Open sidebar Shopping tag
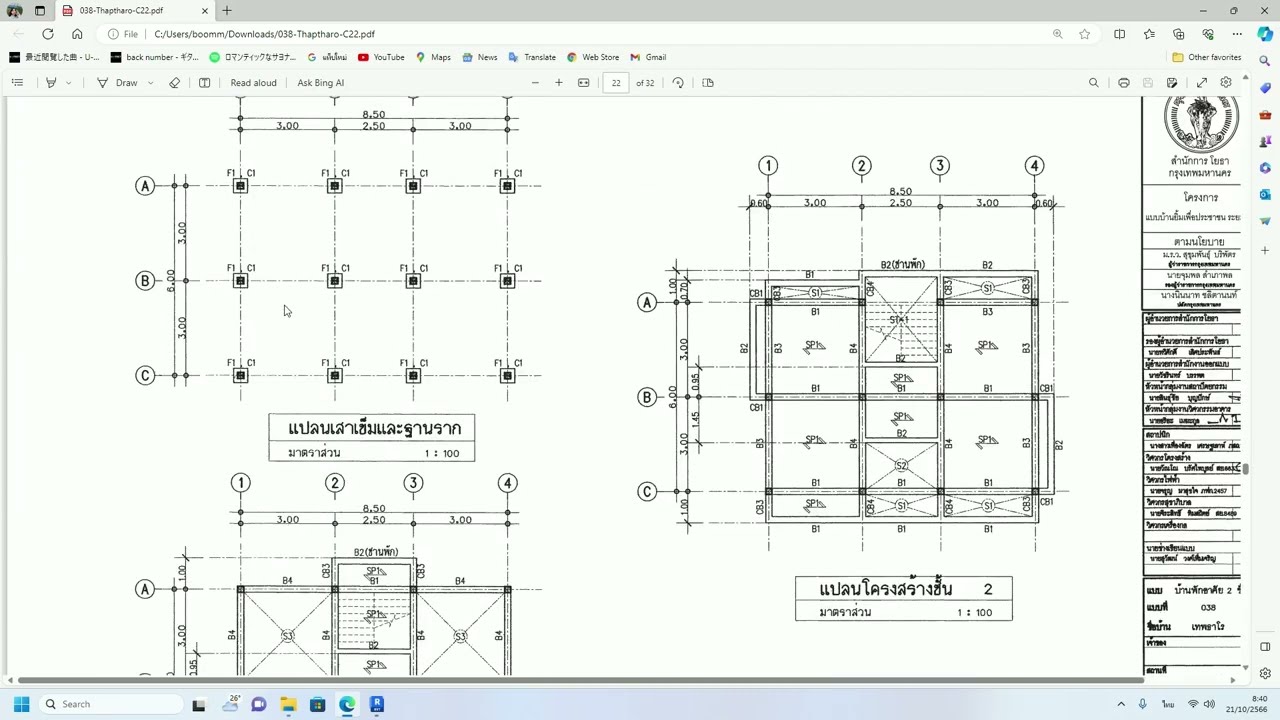 (x=1265, y=88)
